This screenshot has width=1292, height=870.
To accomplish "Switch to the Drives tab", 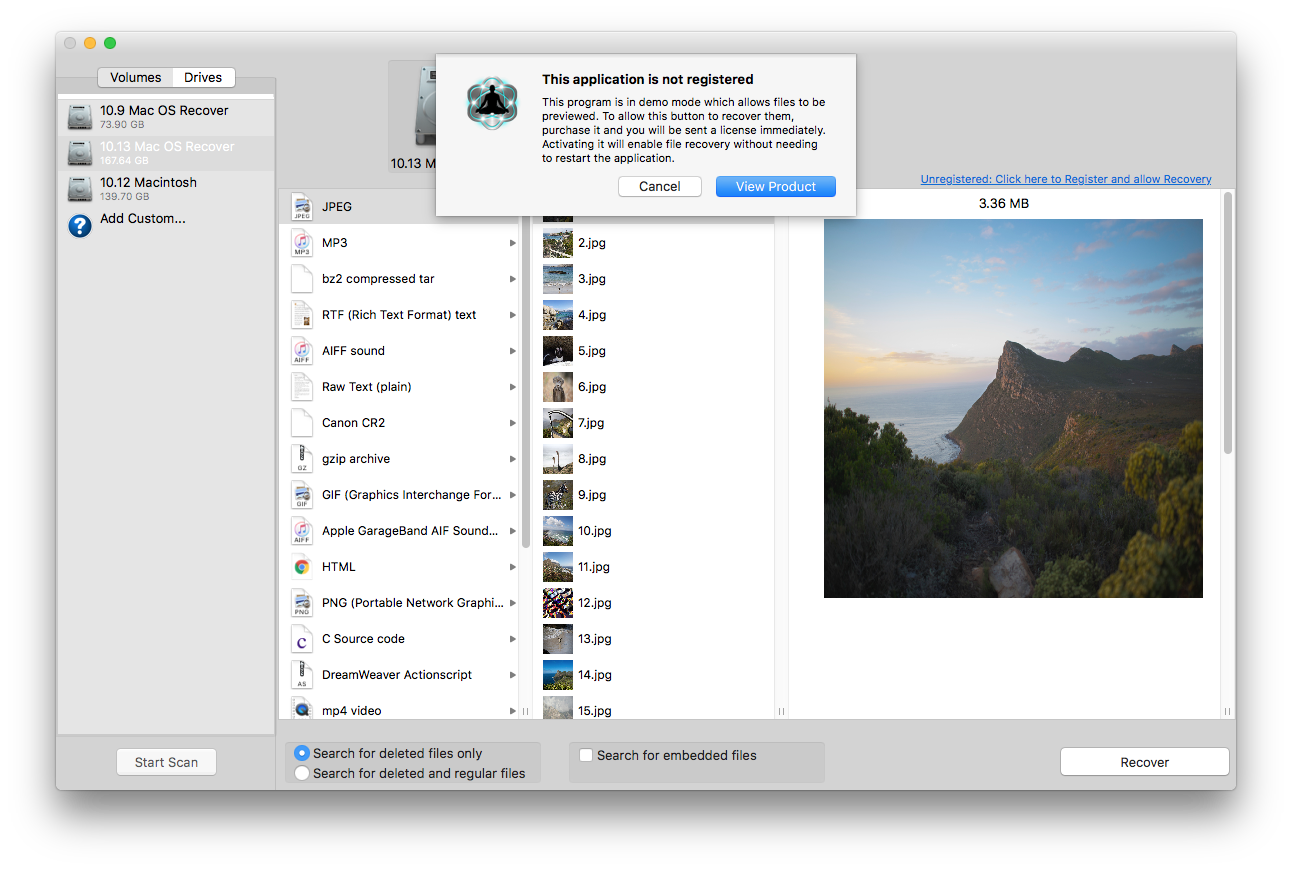I will [203, 77].
